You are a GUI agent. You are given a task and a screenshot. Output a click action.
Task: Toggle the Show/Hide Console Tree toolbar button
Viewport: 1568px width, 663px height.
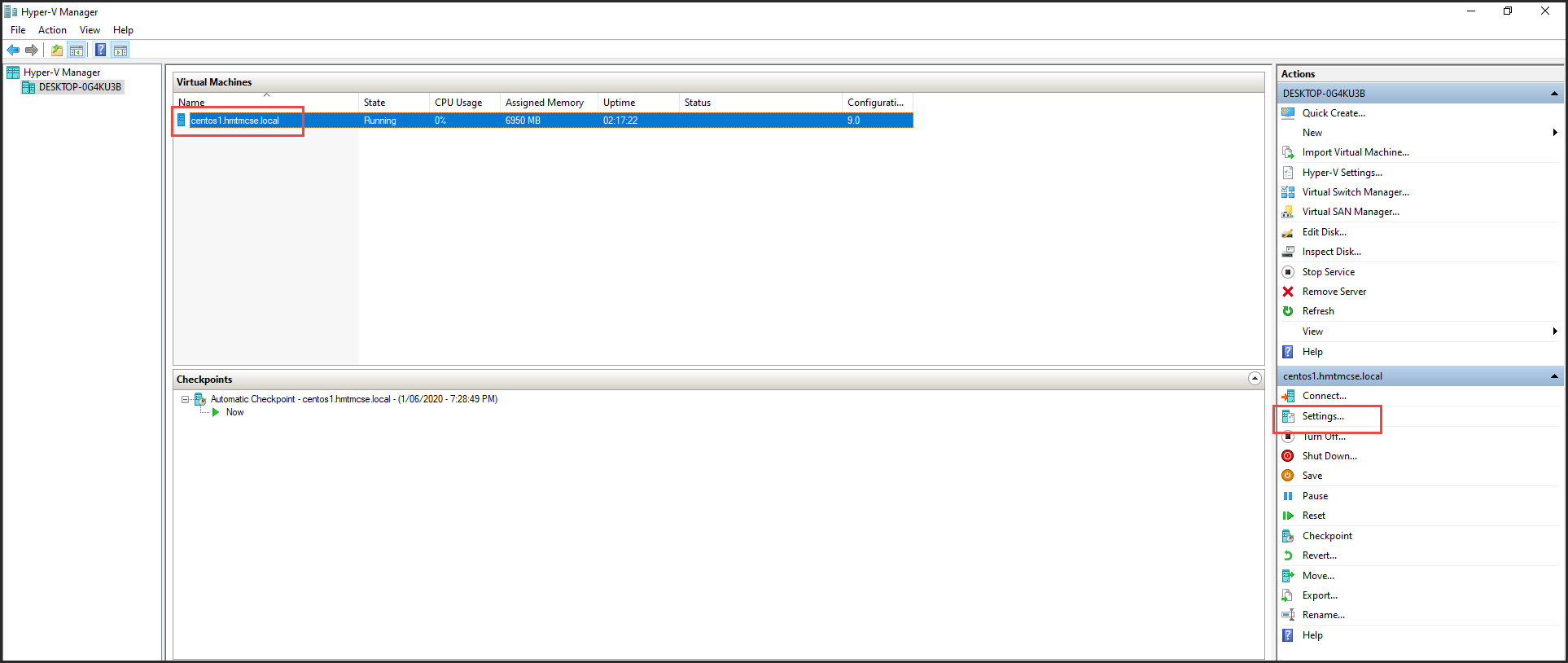77,50
